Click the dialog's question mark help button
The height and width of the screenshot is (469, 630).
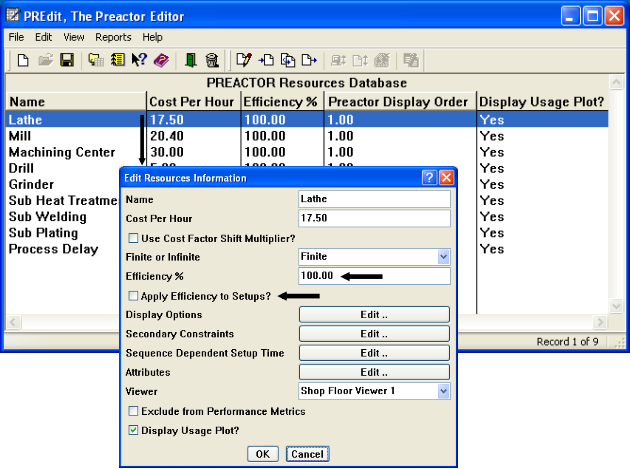(429, 177)
